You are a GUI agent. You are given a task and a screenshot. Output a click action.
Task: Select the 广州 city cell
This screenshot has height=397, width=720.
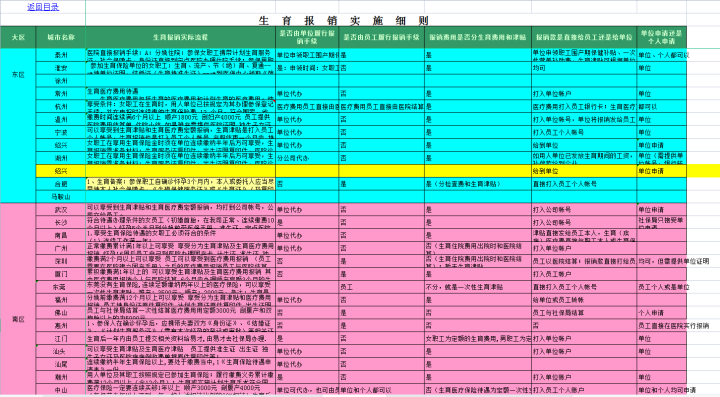pyautogui.click(x=61, y=248)
